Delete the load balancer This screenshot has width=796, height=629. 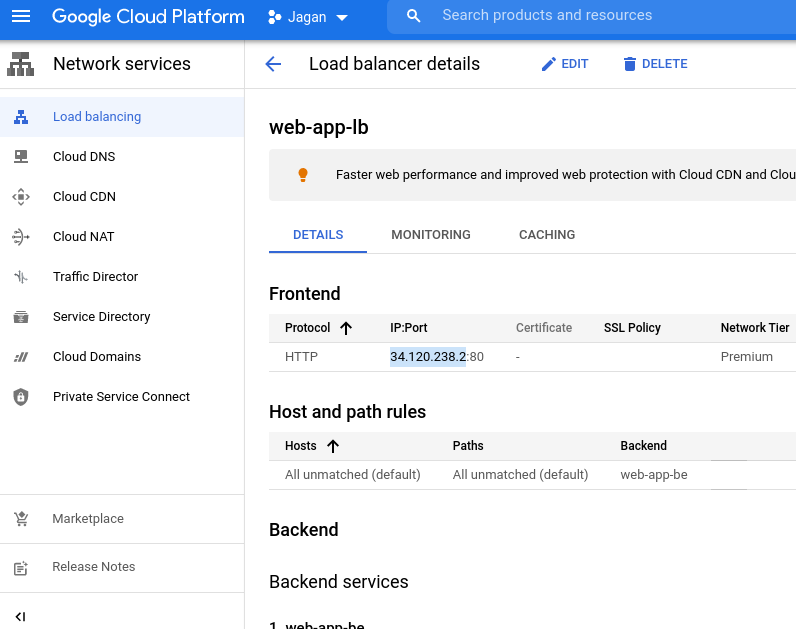click(x=655, y=64)
